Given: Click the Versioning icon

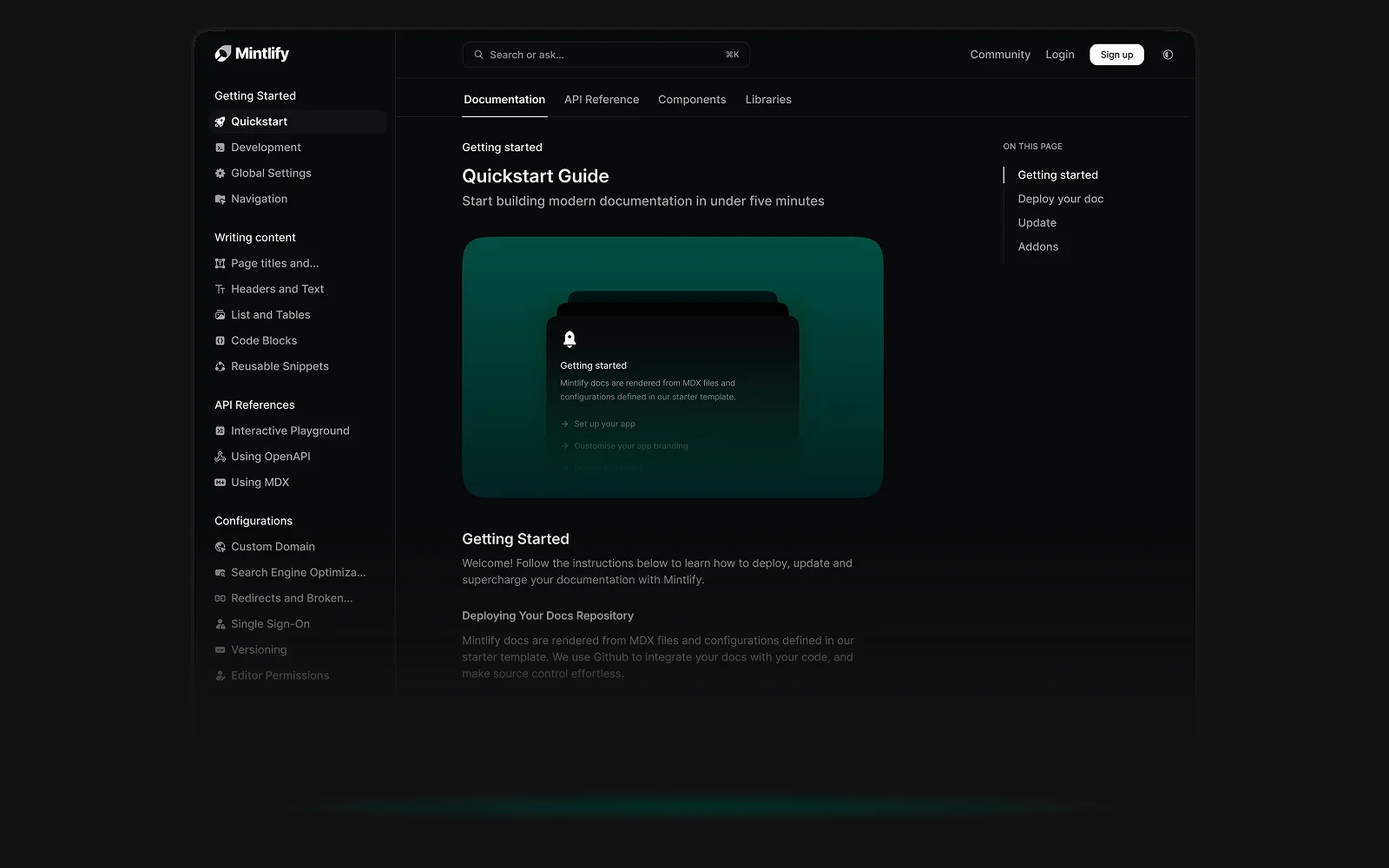Looking at the screenshot, I should click(x=220, y=650).
